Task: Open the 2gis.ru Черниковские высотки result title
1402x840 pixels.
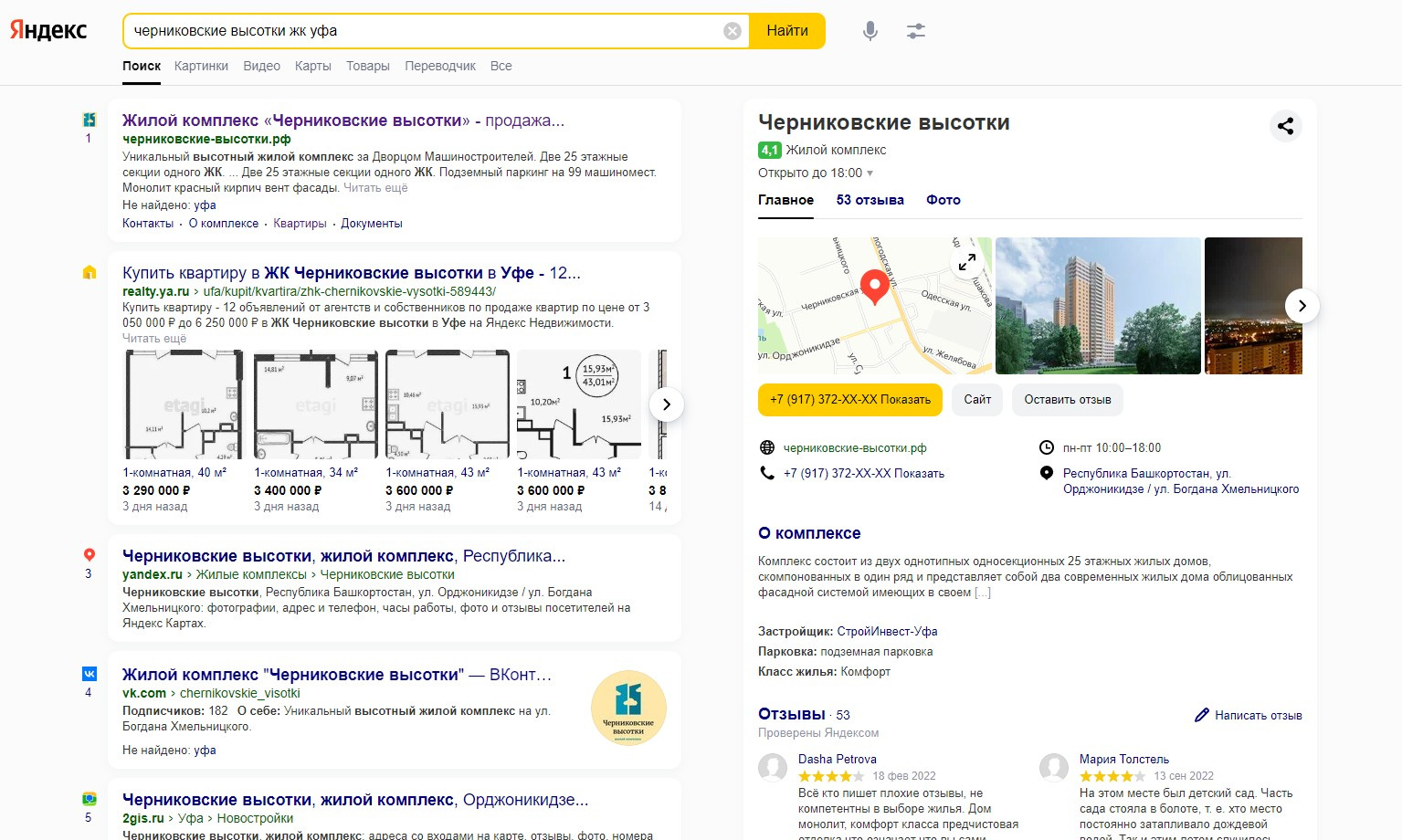Action: (x=355, y=800)
